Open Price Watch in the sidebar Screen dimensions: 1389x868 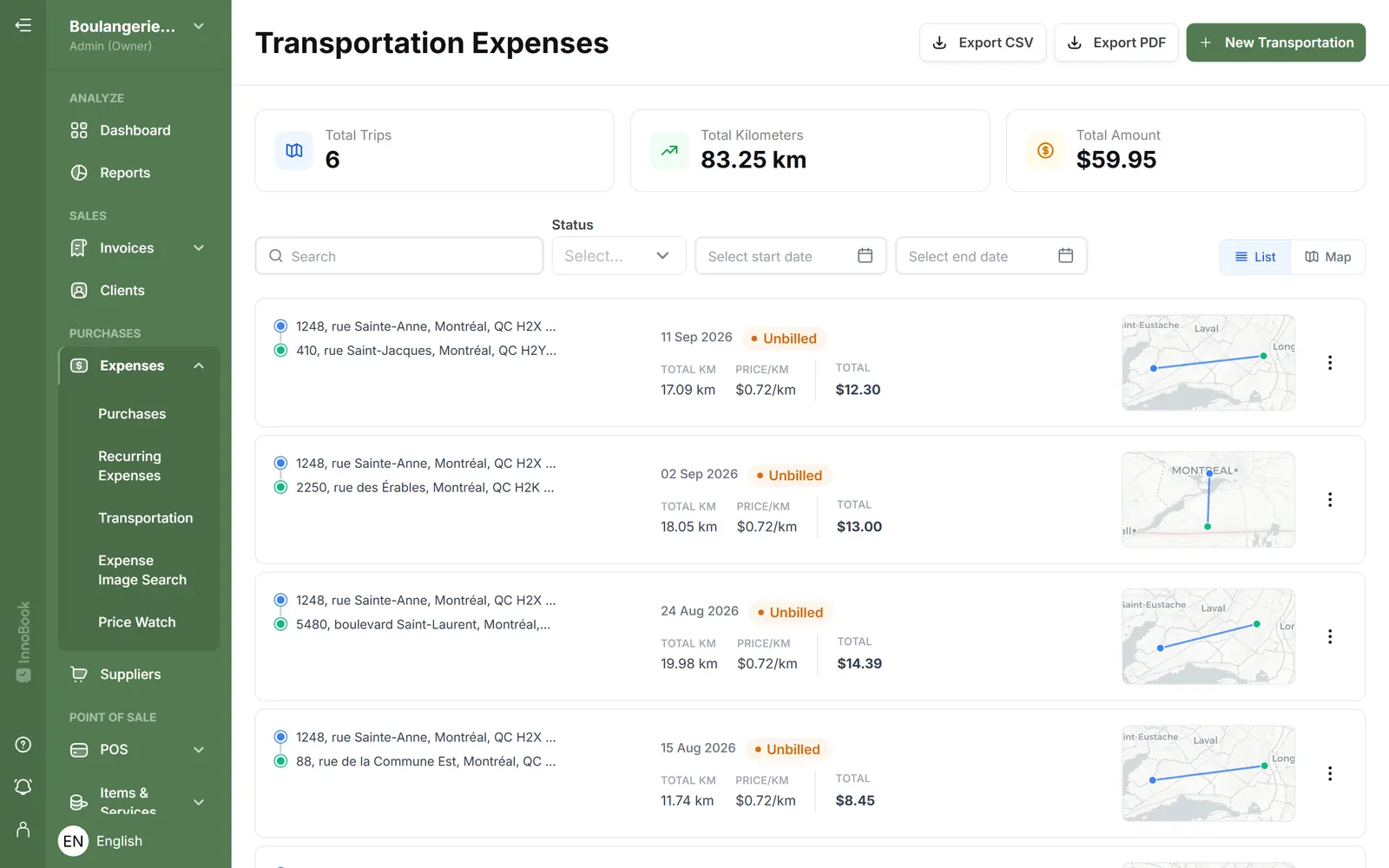coord(137,622)
